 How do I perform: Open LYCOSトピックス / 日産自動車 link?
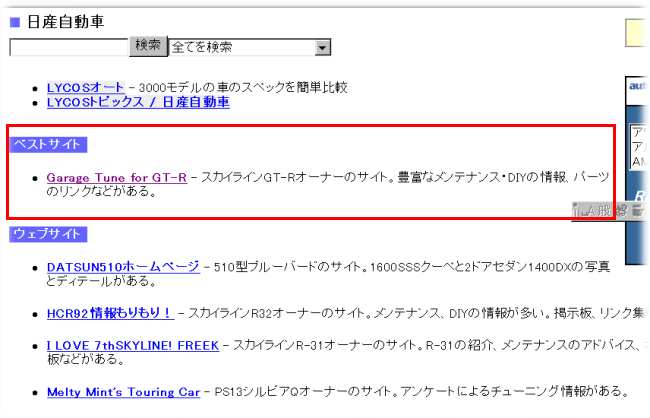pos(138,102)
